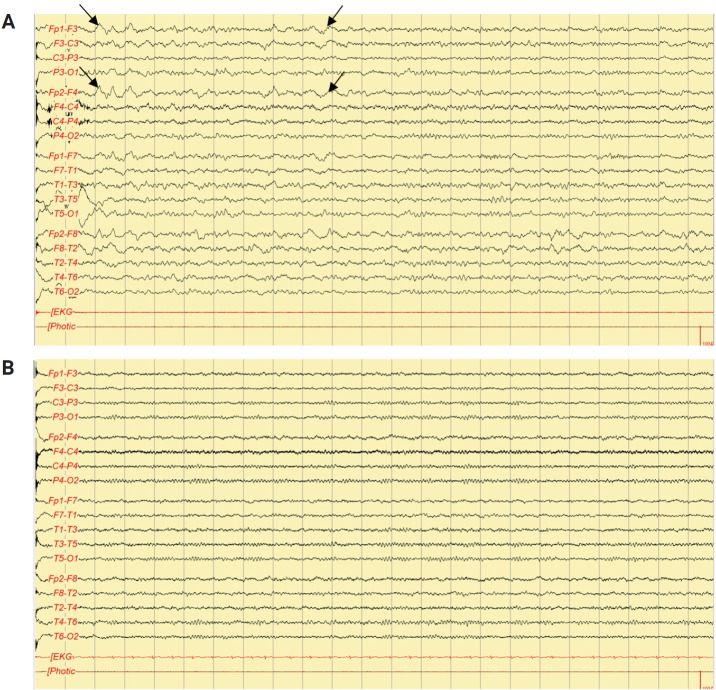Click the EKG channel label in panel B
The image size is (716, 690).
[62, 656]
